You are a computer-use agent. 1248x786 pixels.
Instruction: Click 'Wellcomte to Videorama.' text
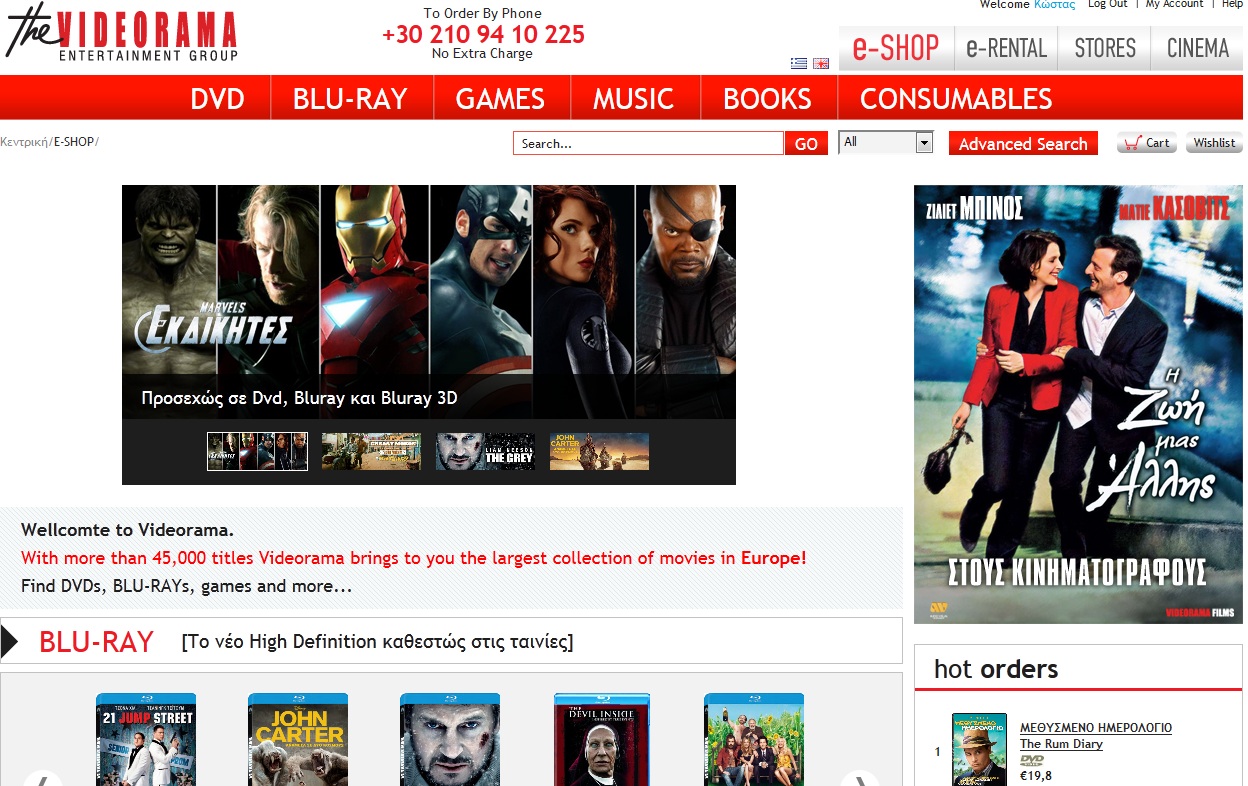pos(127,530)
